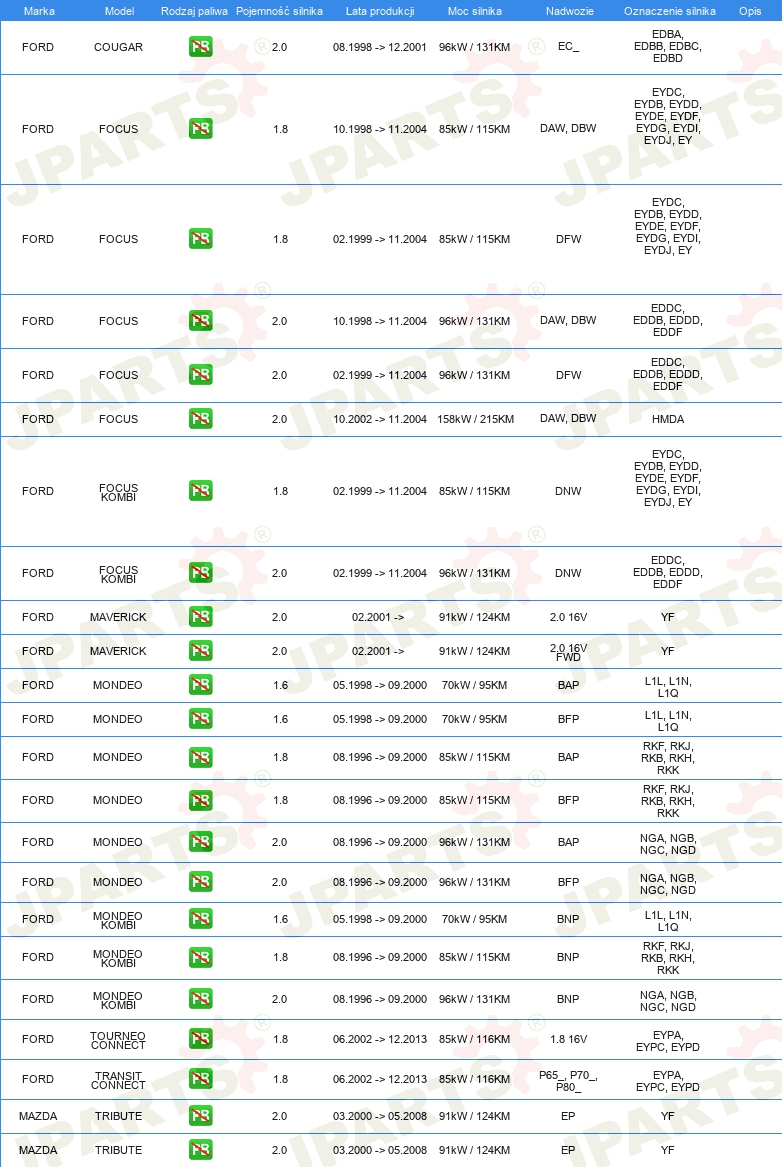Click the Marka column header
The width and height of the screenshot is (782, 1167).
tap(39, 11)
